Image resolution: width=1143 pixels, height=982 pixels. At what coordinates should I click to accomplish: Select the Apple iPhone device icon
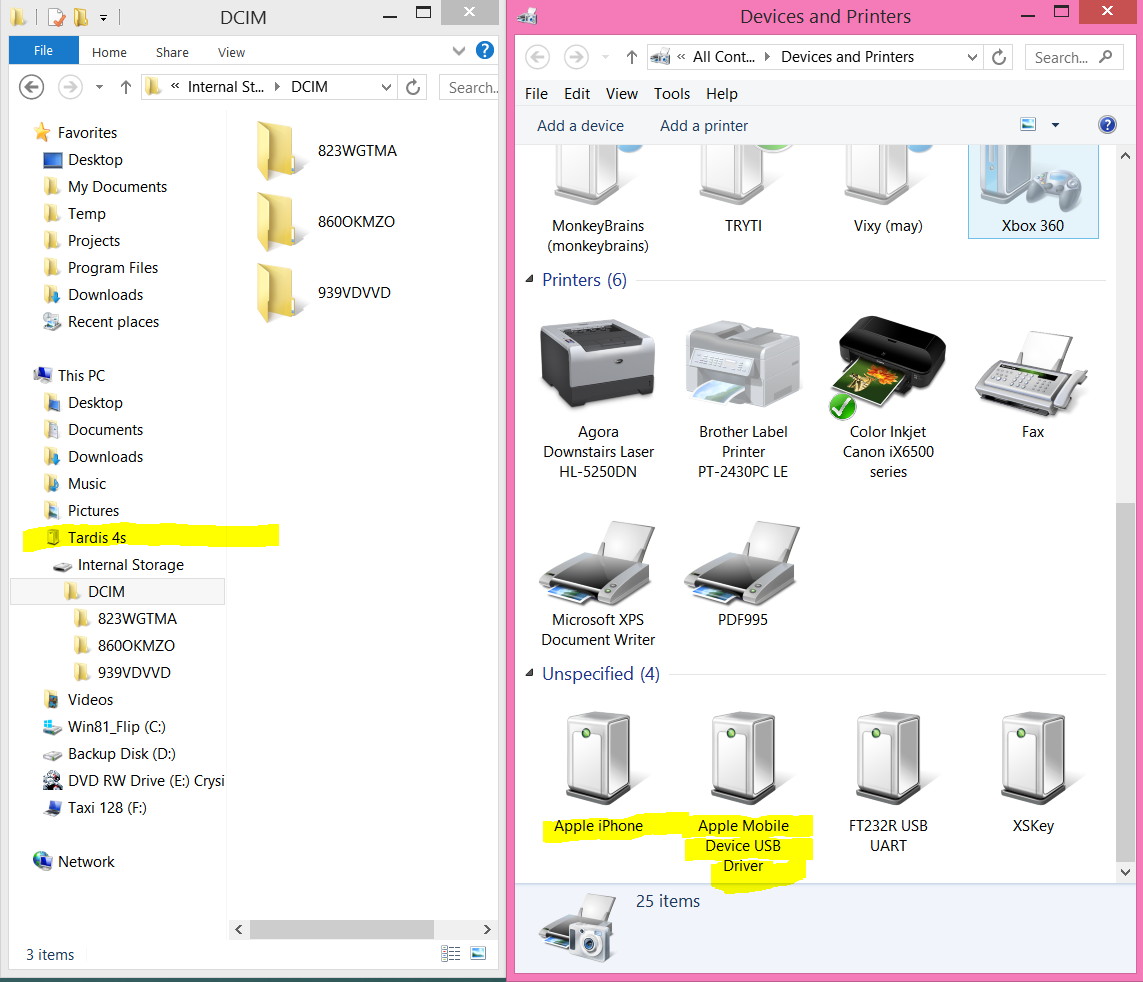coord(598,758)
